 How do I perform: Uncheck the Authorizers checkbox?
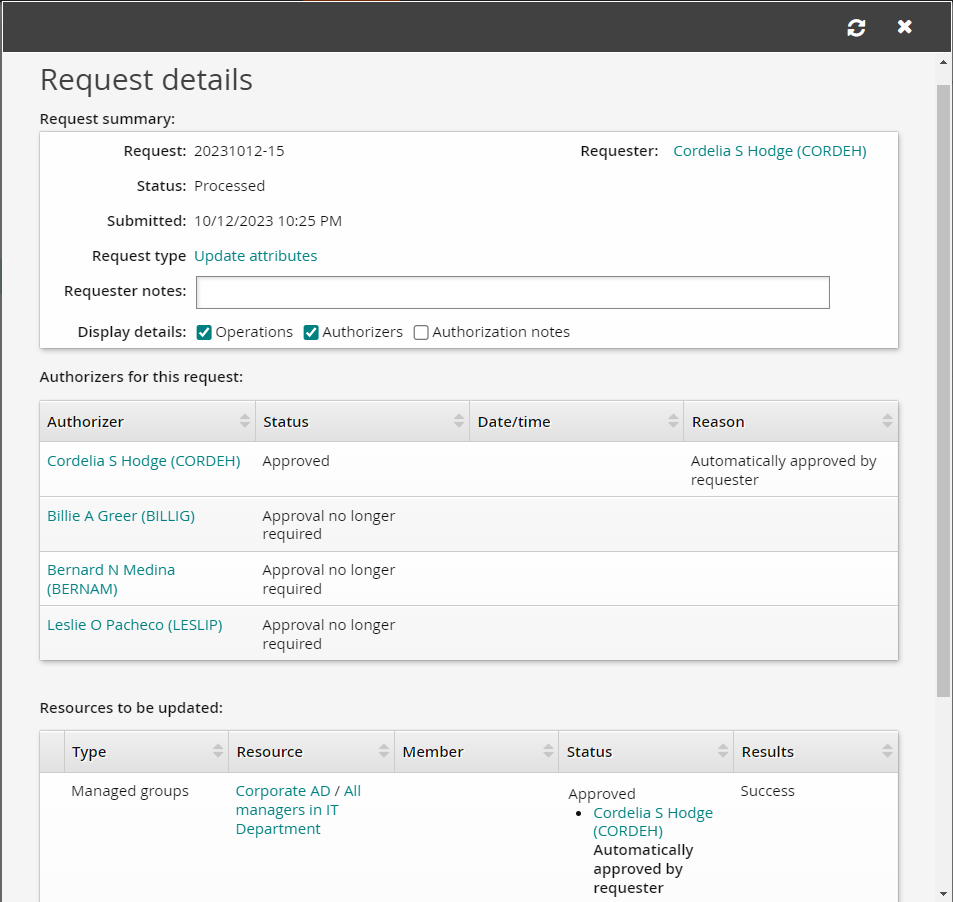coord(311,333)
